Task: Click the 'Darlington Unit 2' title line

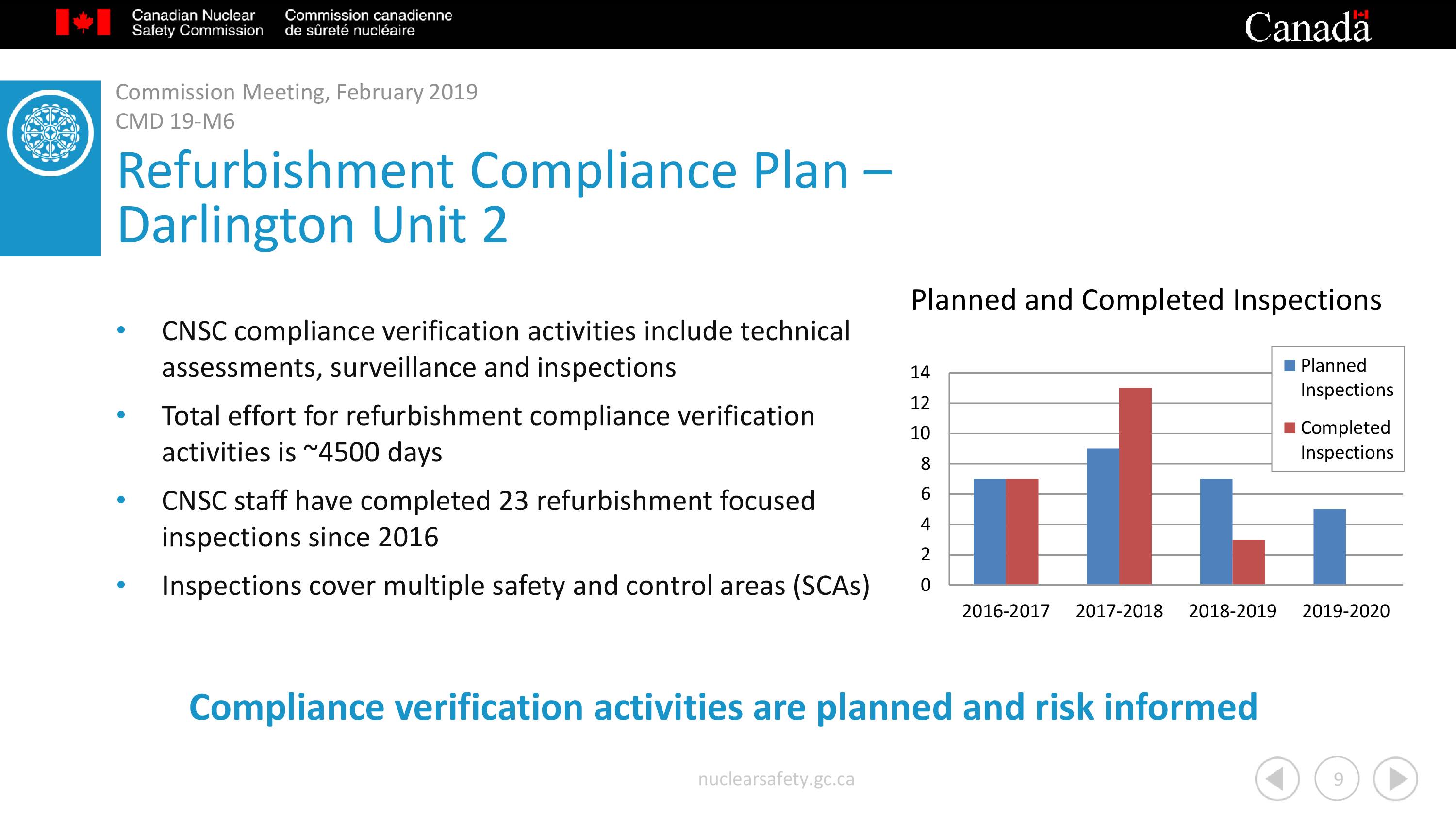Action: click(x=312, y=225)
